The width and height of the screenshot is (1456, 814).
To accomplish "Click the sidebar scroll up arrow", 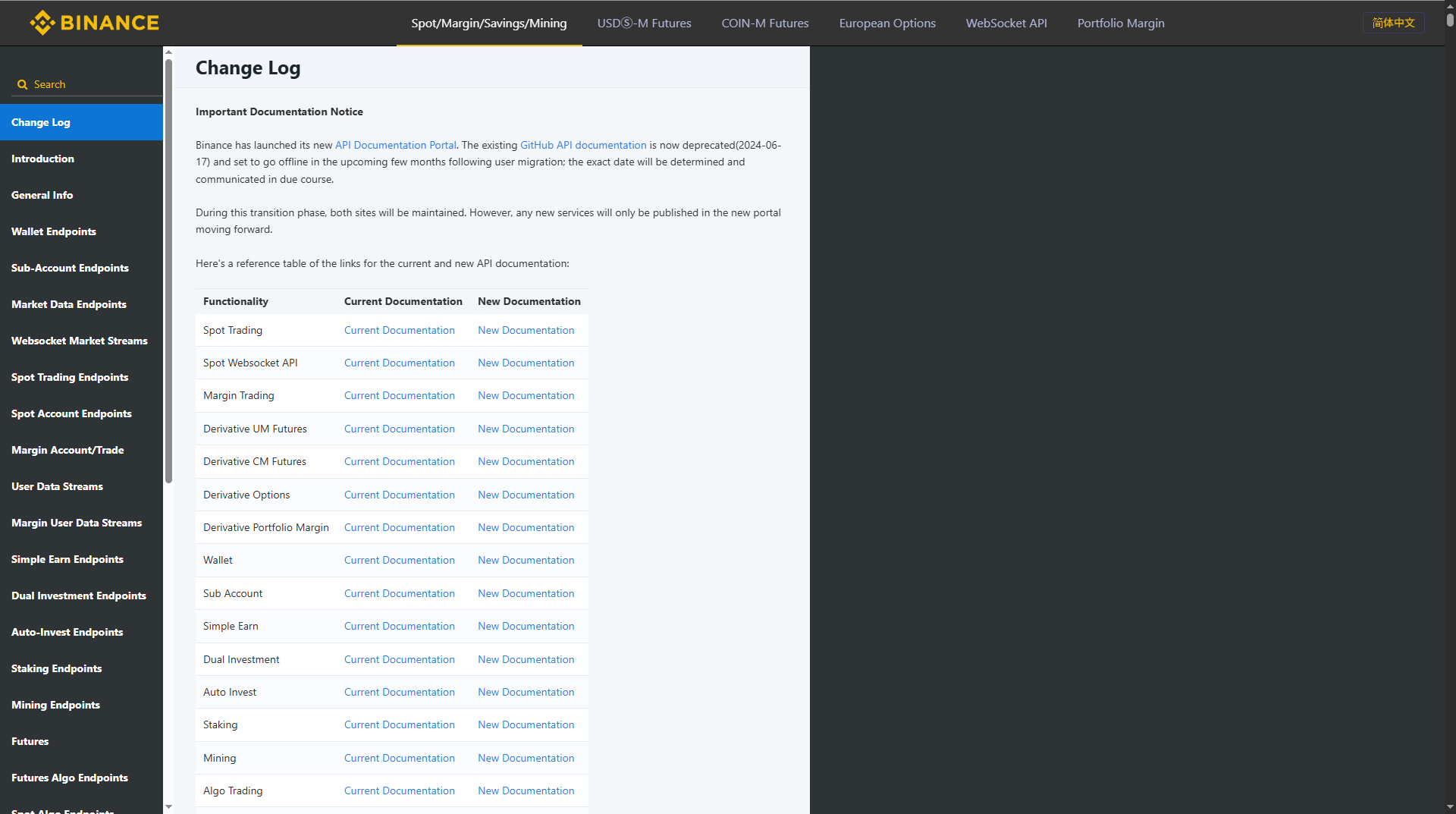I will pos(168,52).
